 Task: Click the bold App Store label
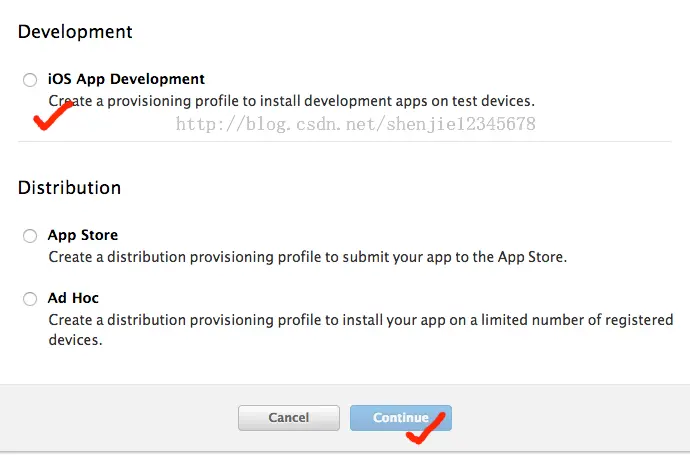pyautogui.click(x=83, y=235)
